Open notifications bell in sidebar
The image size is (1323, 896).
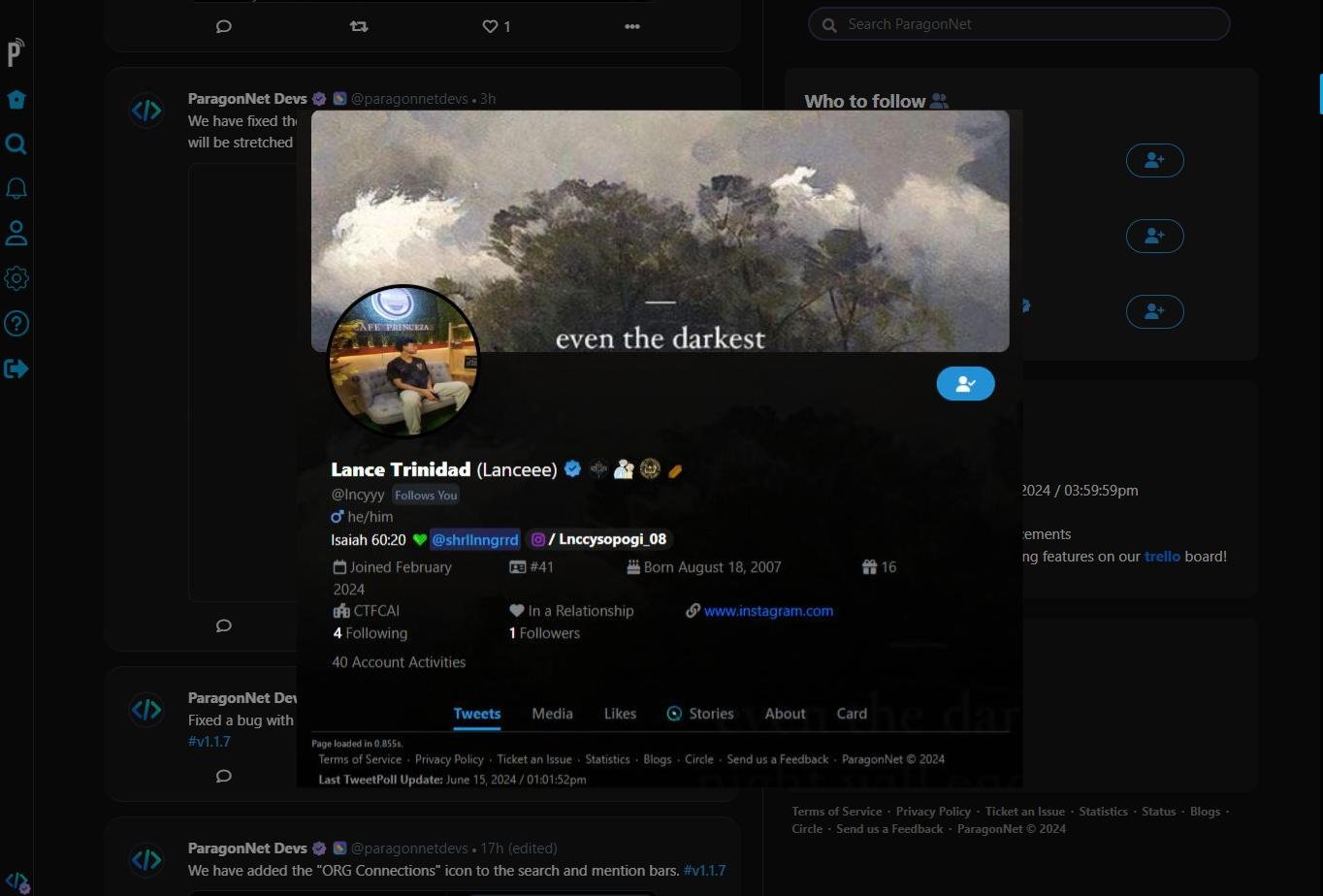[16, 189]
